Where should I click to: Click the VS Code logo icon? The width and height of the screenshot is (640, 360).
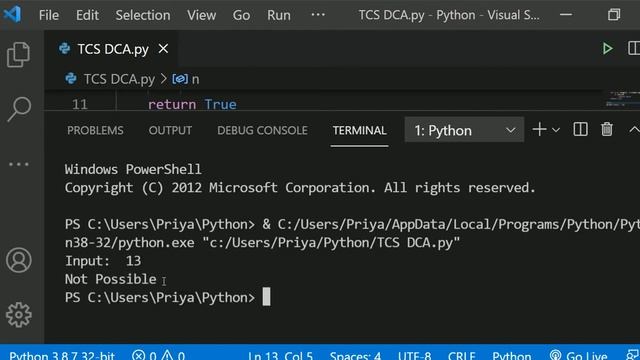(12, 15)
